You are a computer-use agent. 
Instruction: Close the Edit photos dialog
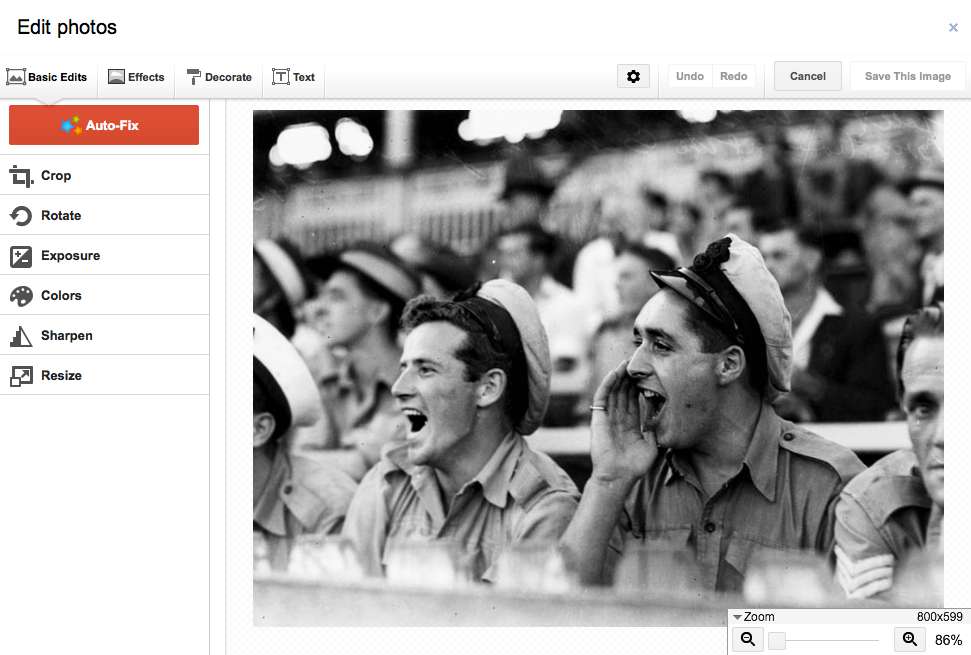pyautogui.click(x=953, y=27)
